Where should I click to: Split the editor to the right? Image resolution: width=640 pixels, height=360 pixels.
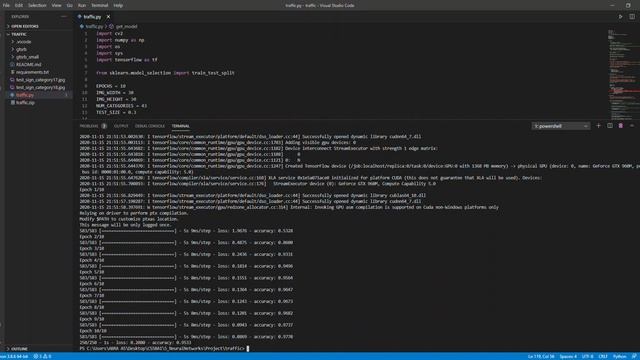point(632,17)
